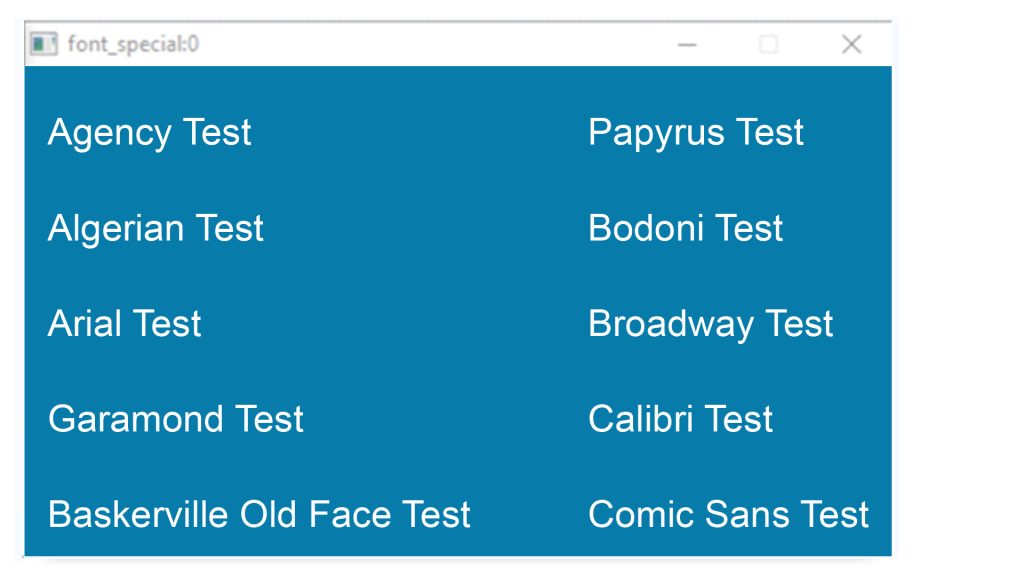Close the font_special window
Image resolution: width=1024 pixels, height=576 pixels.
point(850,44)
